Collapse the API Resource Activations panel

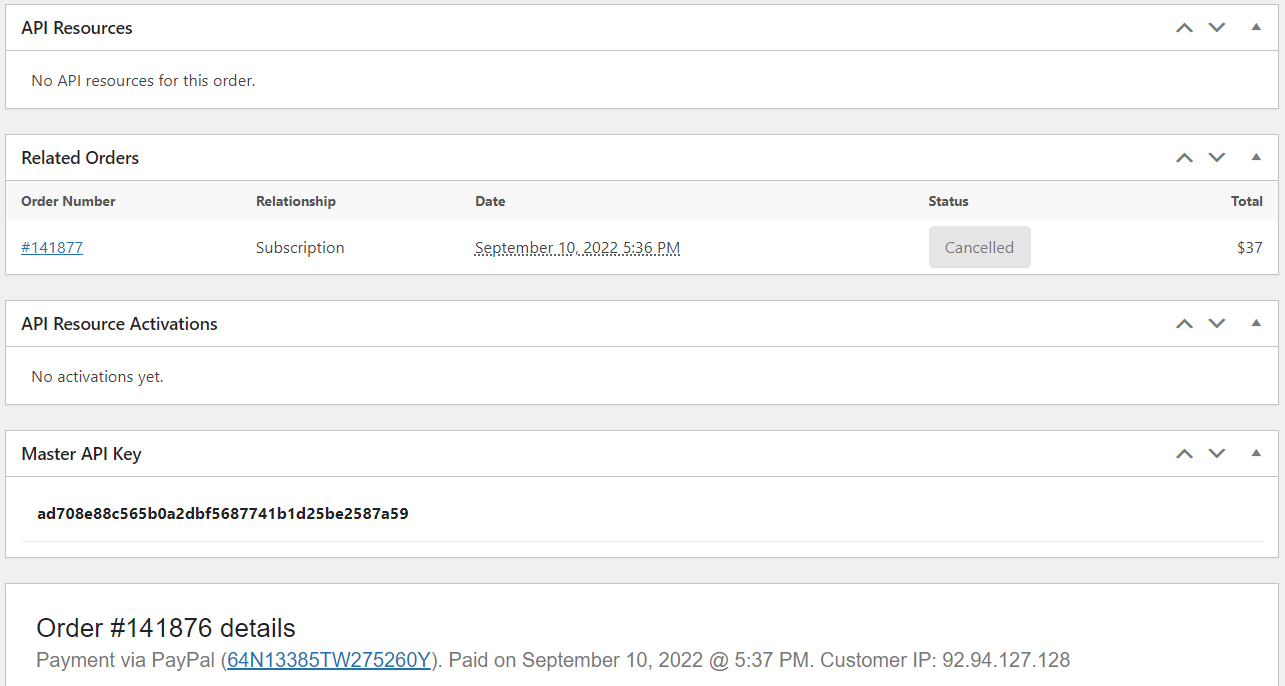click(x=1256, y=324)
